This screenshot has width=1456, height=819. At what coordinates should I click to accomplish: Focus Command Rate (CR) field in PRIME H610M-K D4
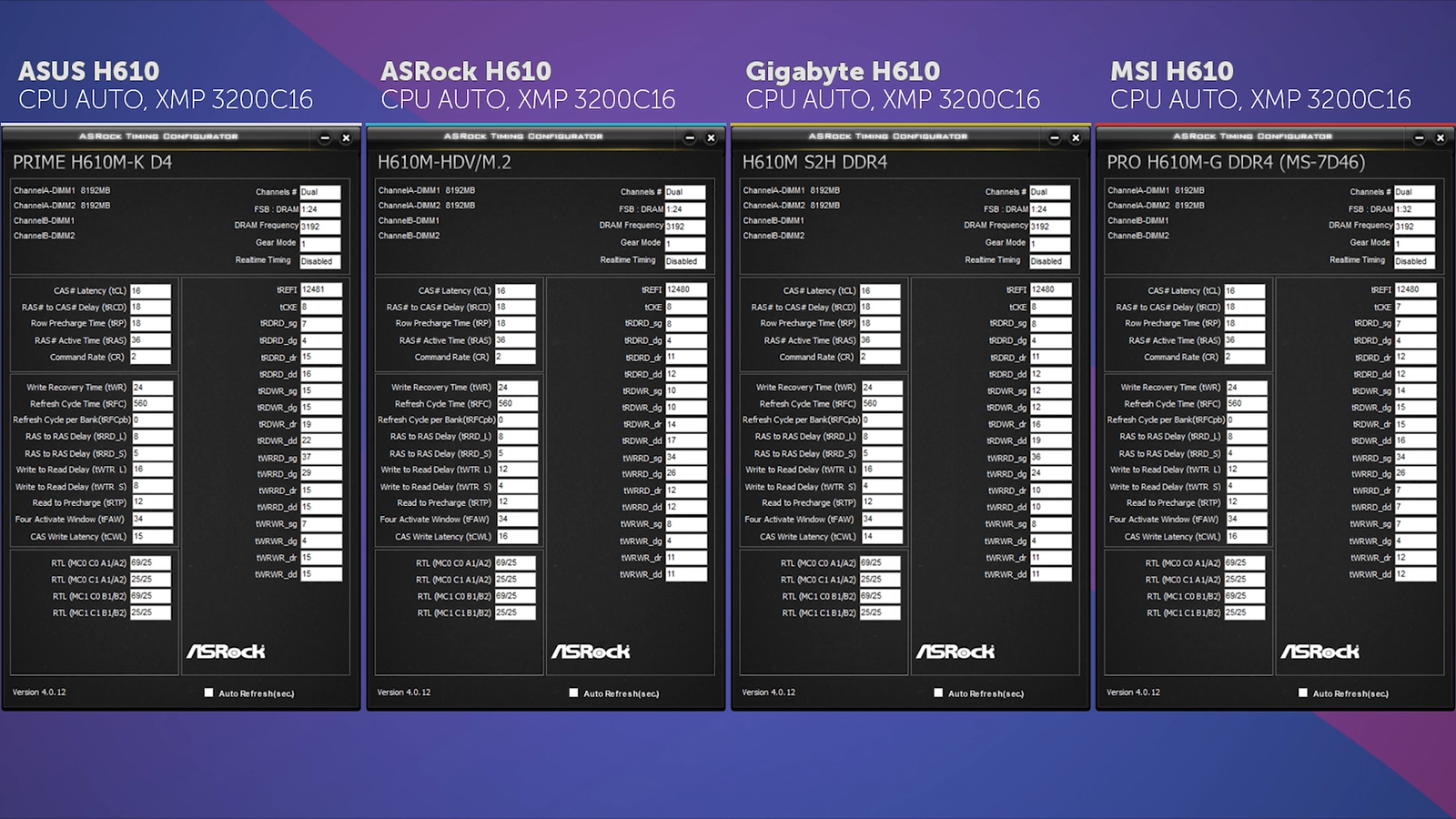pos(150,357)
